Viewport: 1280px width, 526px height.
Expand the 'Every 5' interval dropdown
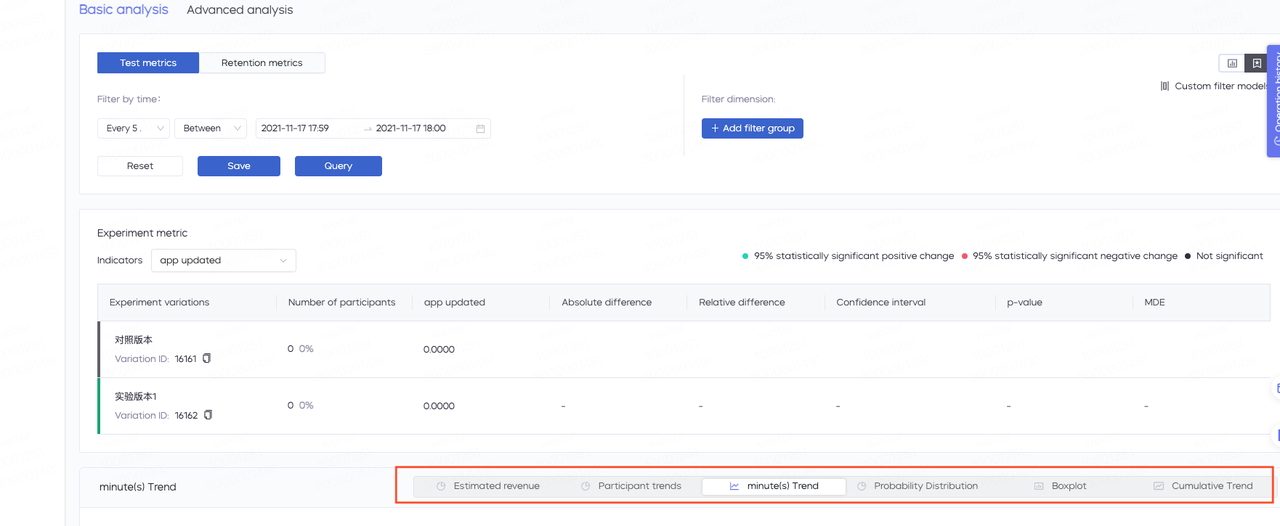pos(134,128)
